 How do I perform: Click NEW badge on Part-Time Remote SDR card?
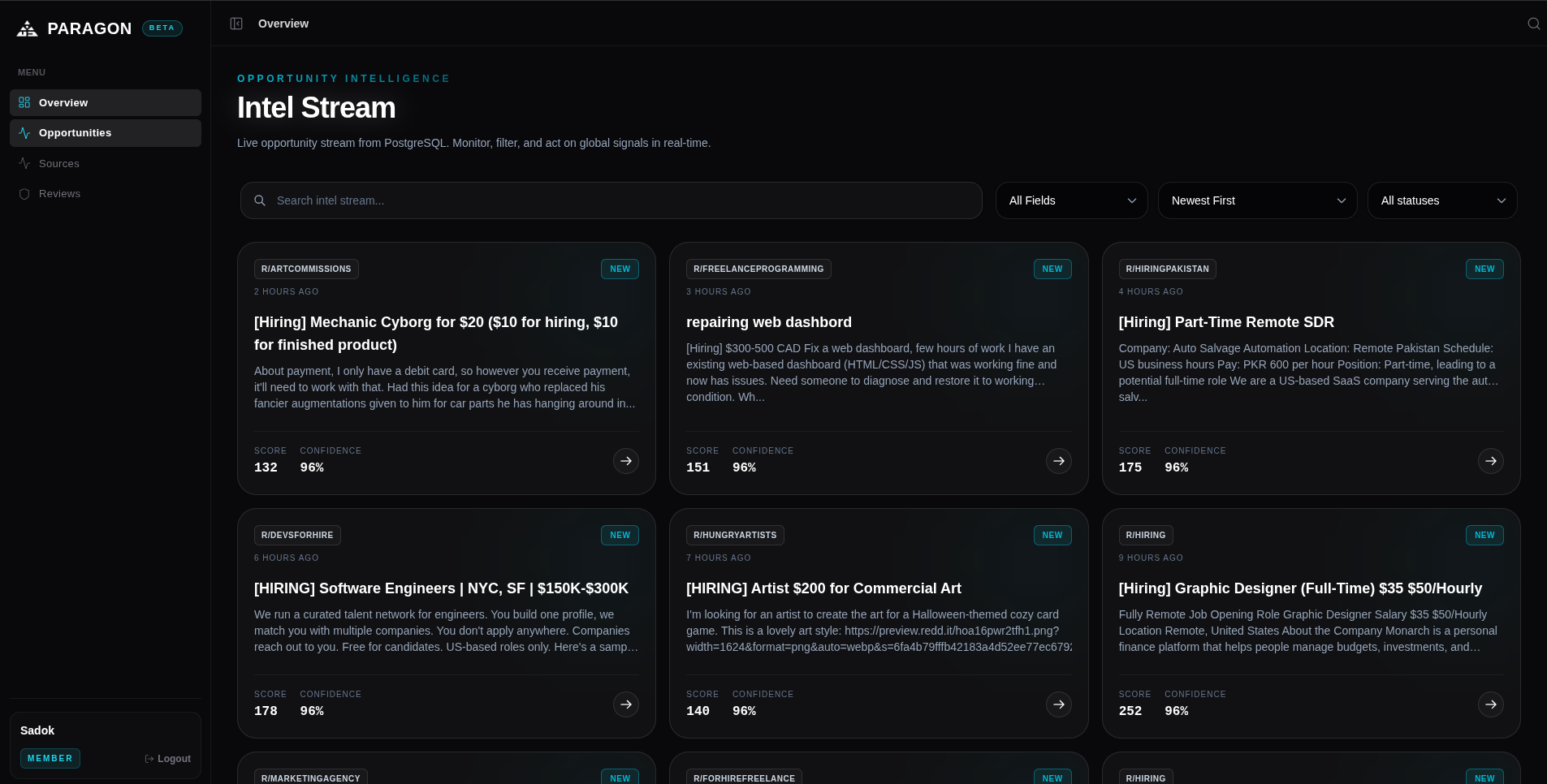click(x=1484, y=269)
